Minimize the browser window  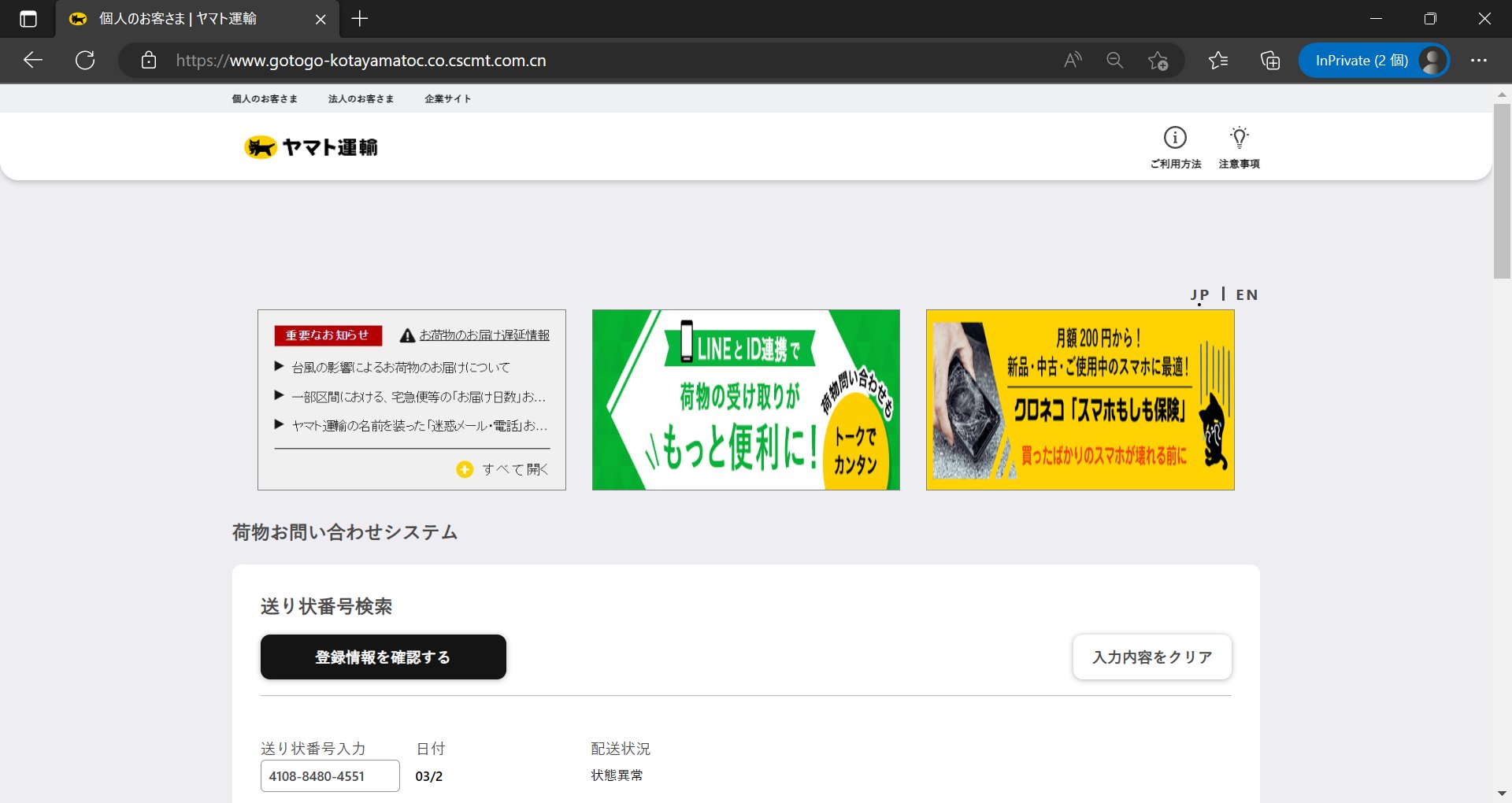(1377, 19)
